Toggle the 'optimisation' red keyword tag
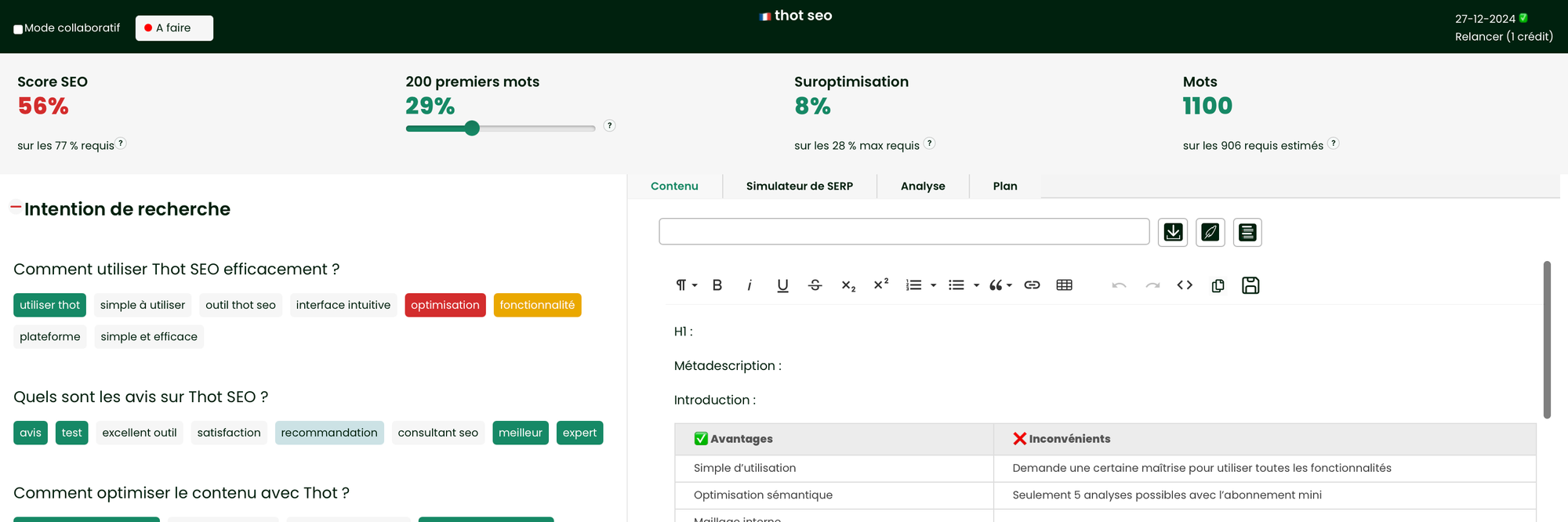 coord(445,305)
